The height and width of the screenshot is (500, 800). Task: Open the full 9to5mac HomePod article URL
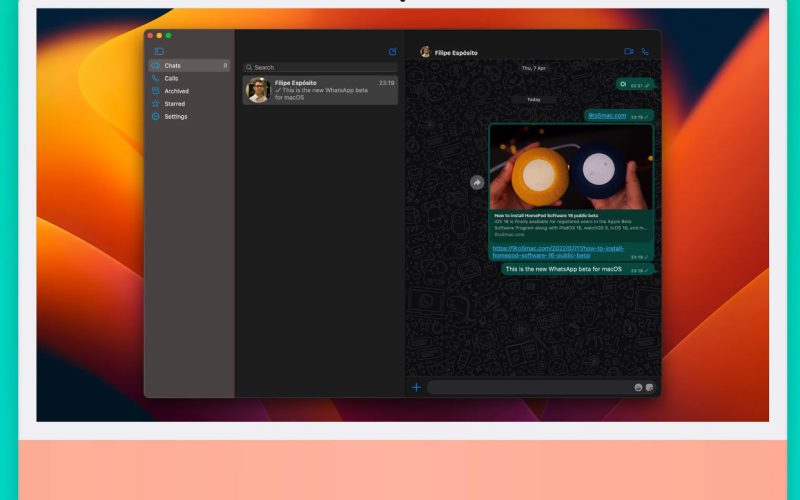558,252
